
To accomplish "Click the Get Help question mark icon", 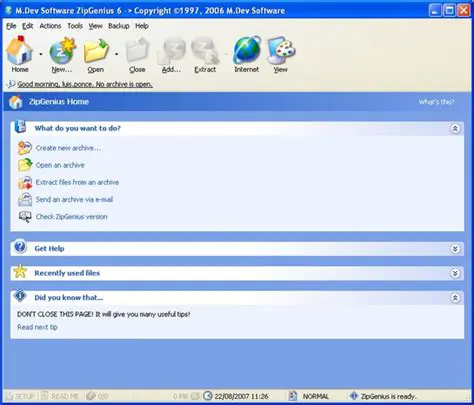I will click(20, 247).
